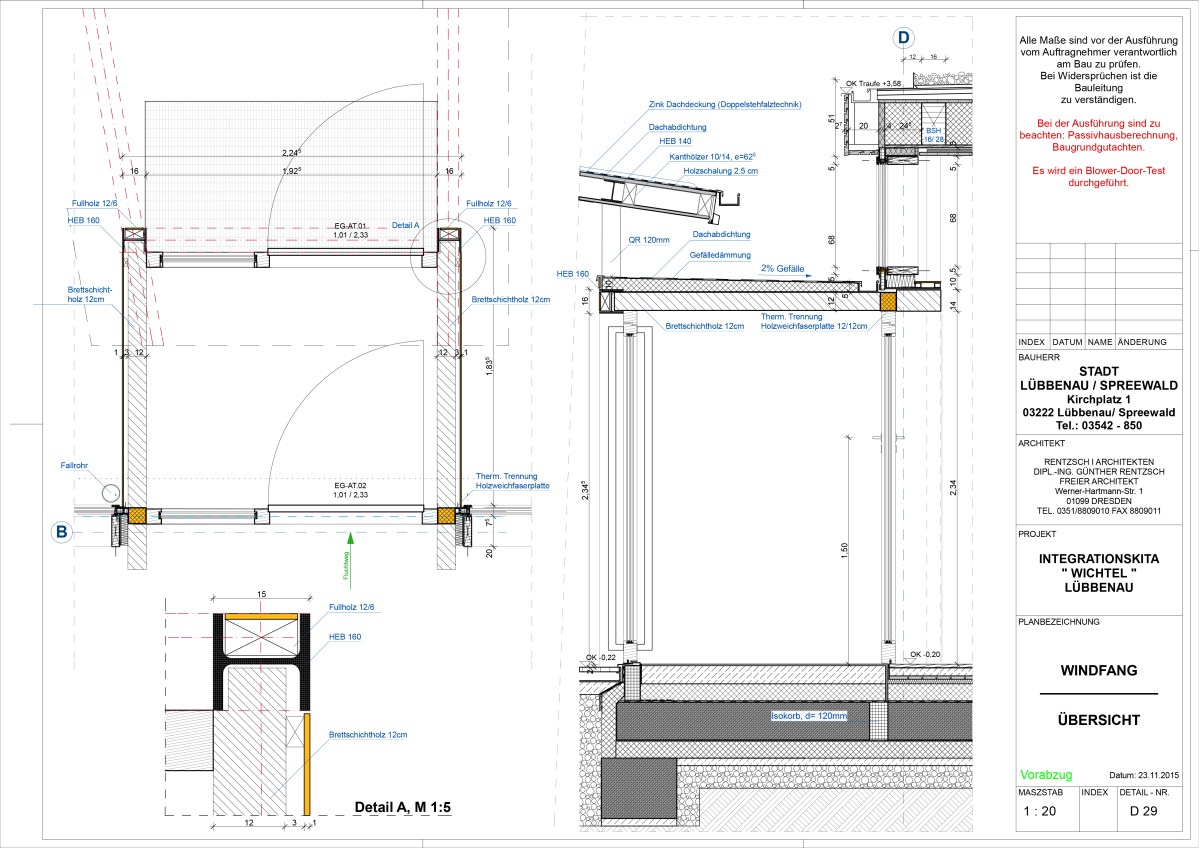This screenshot has width=1200, height=848.
Task: Select the Detail A callout label
Action: coord(406,225)
